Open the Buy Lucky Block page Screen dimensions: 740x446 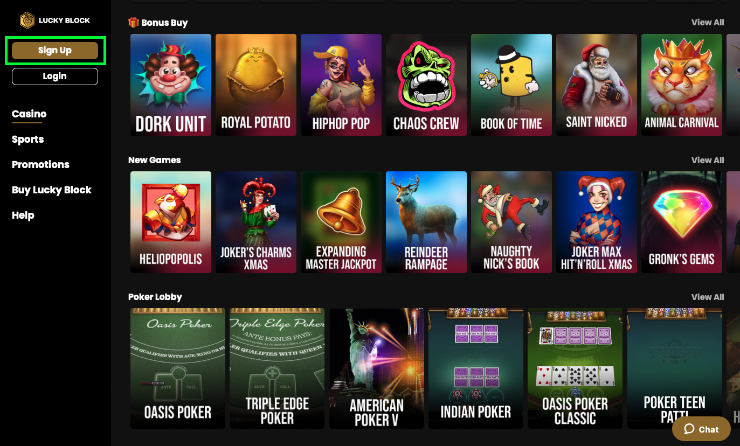point(51,190)
